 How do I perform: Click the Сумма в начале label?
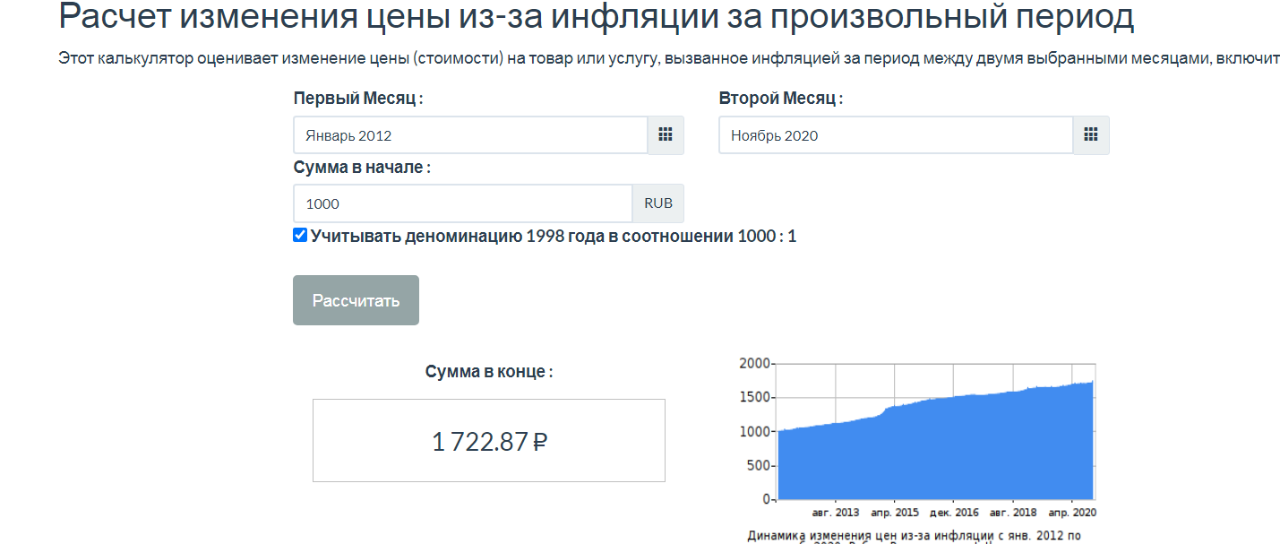coord(361,167)
